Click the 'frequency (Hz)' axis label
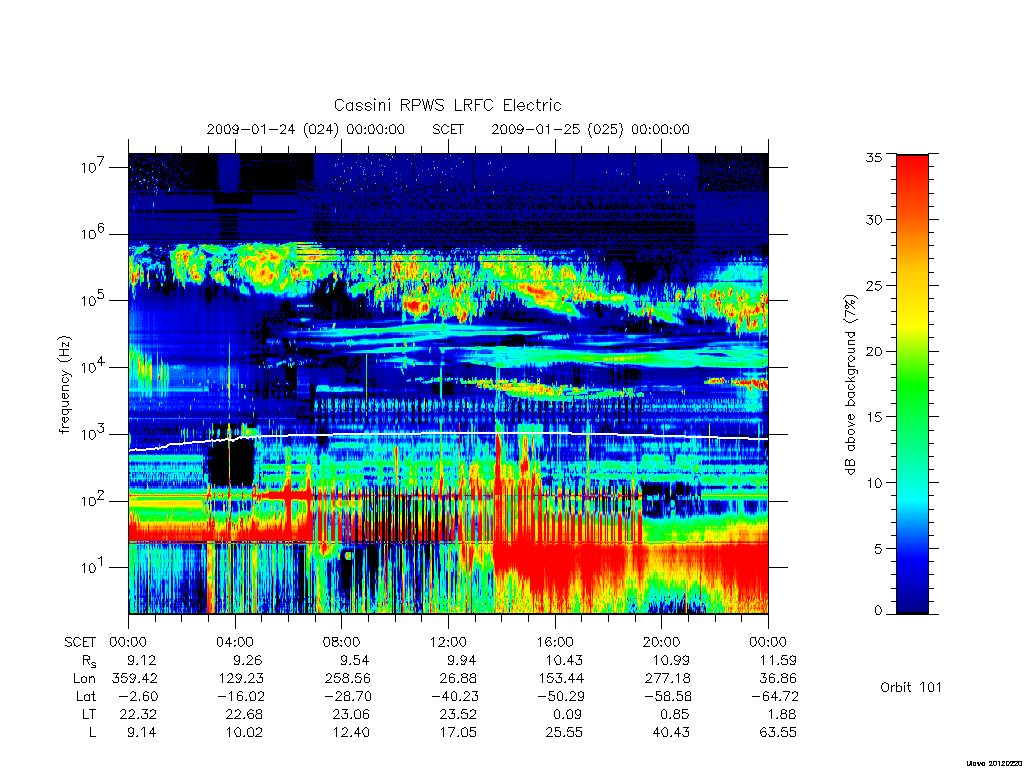 65,385
